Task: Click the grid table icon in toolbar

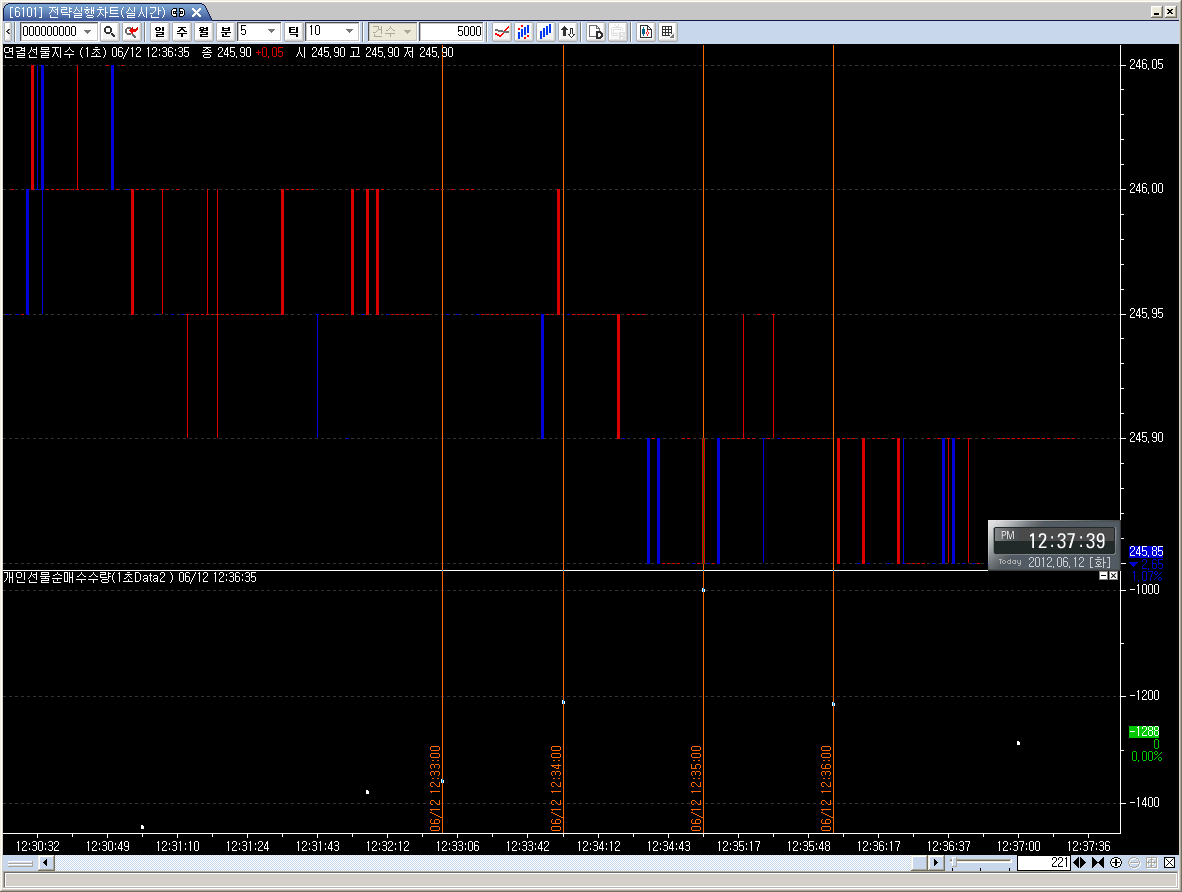Action: pos(667,31)
